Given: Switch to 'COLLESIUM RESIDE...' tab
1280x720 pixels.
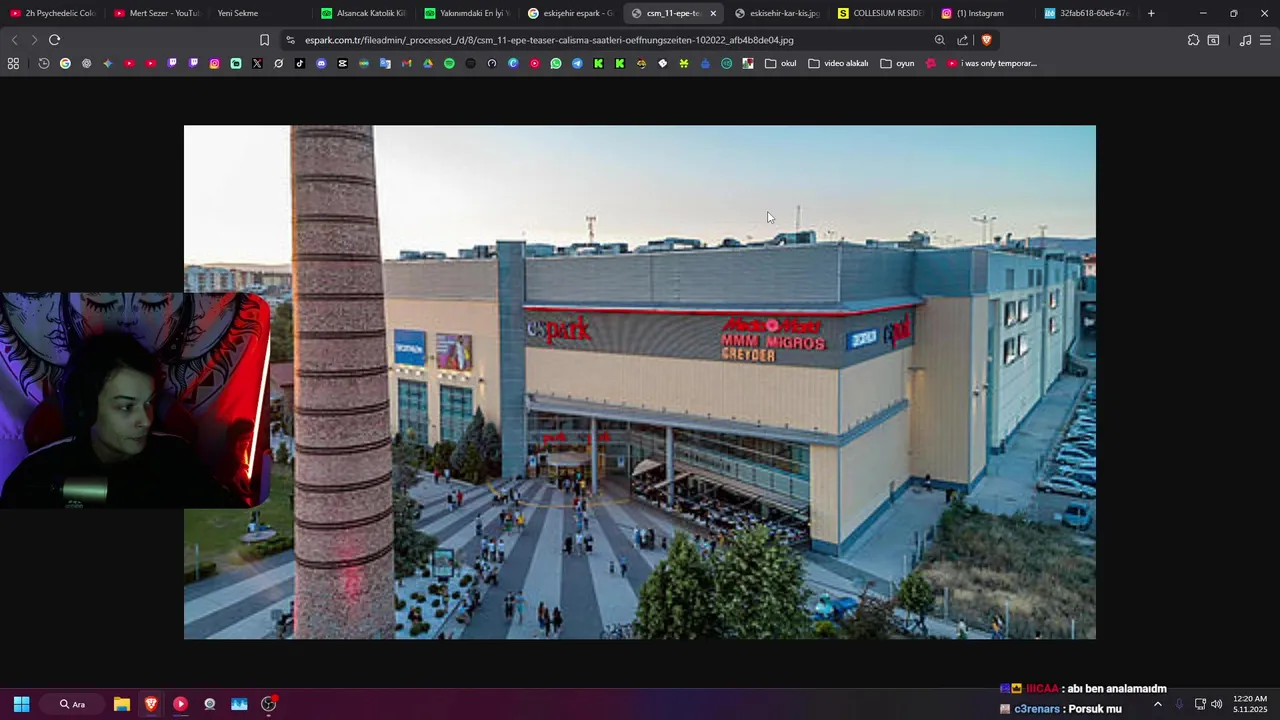Looking at the screenshot, I should (881, 13).
